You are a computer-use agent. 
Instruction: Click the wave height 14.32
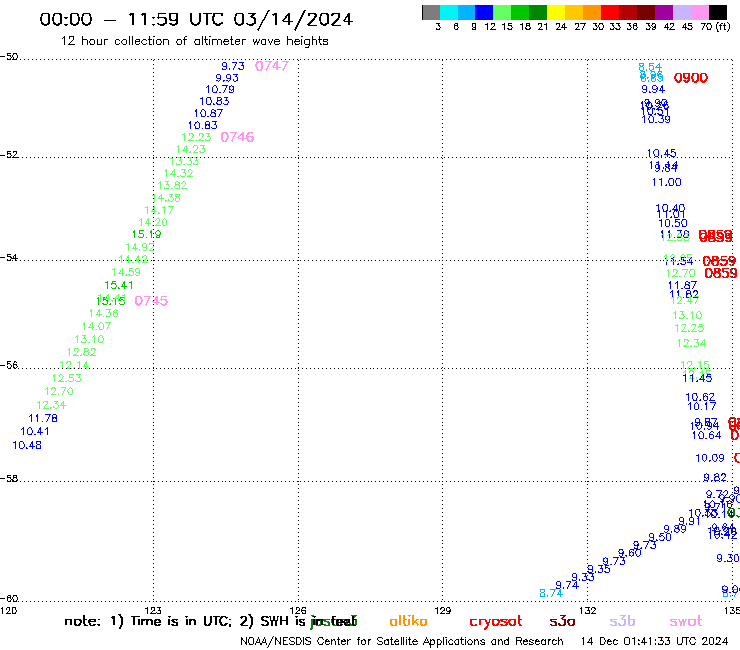178,173
